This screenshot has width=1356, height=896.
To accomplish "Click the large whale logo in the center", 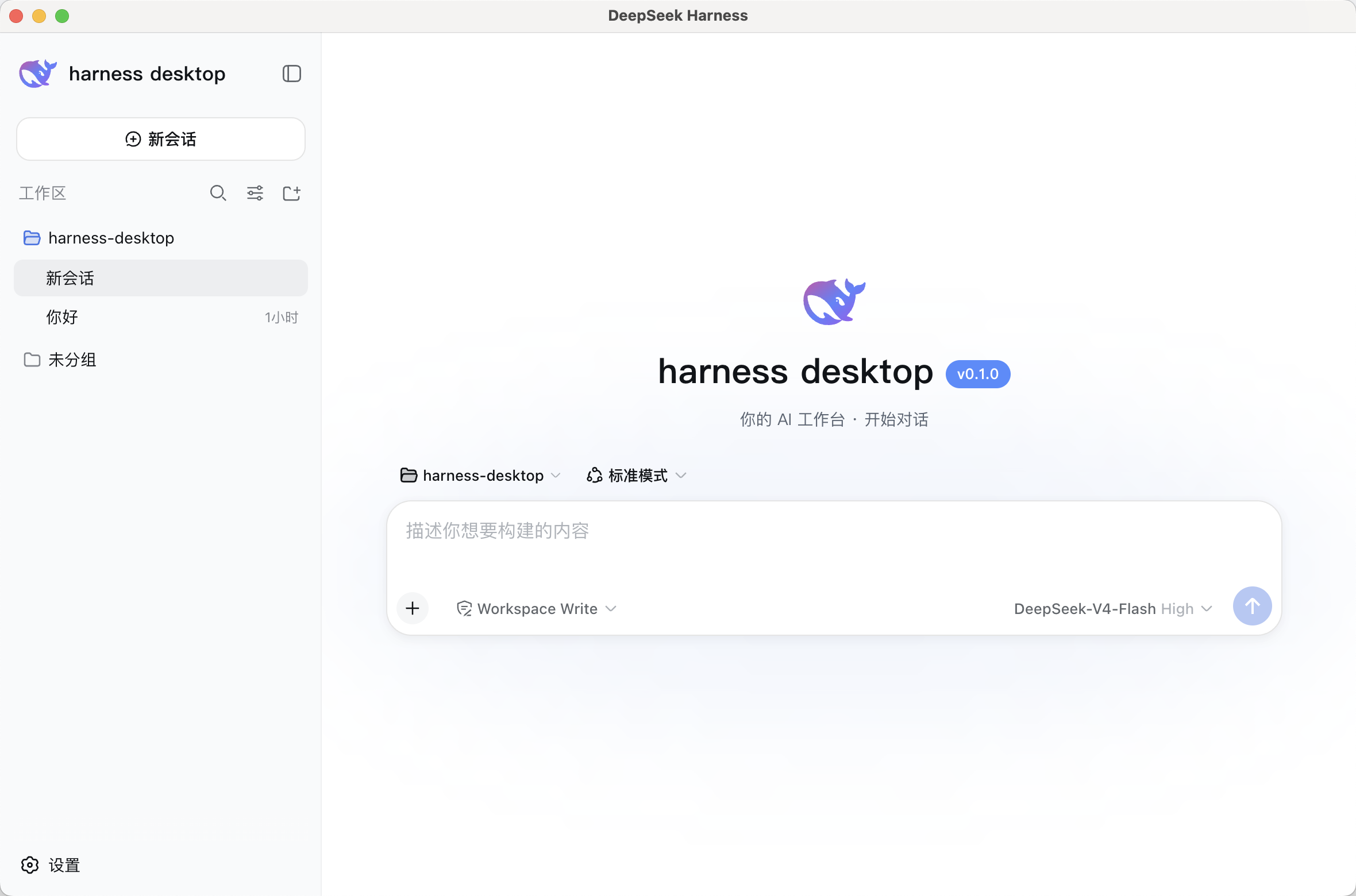I will 834,302.
